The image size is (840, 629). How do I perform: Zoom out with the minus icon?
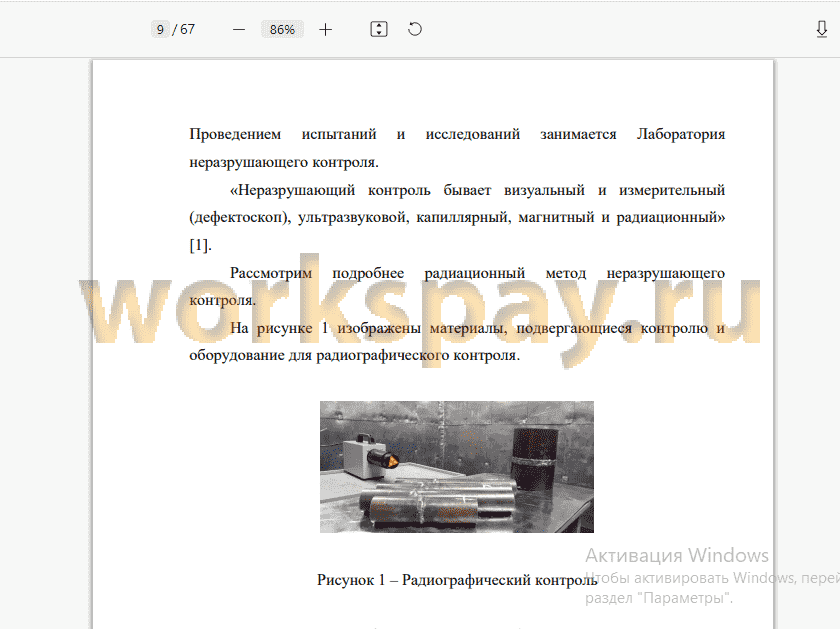click(x=239, y=29)
